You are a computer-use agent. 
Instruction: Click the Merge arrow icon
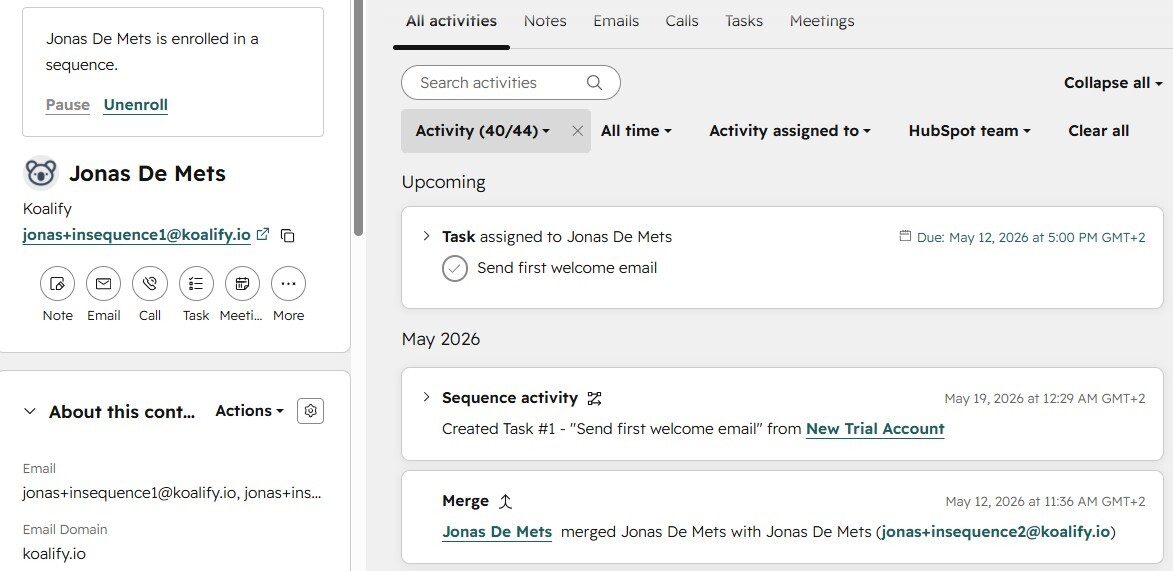506,501
